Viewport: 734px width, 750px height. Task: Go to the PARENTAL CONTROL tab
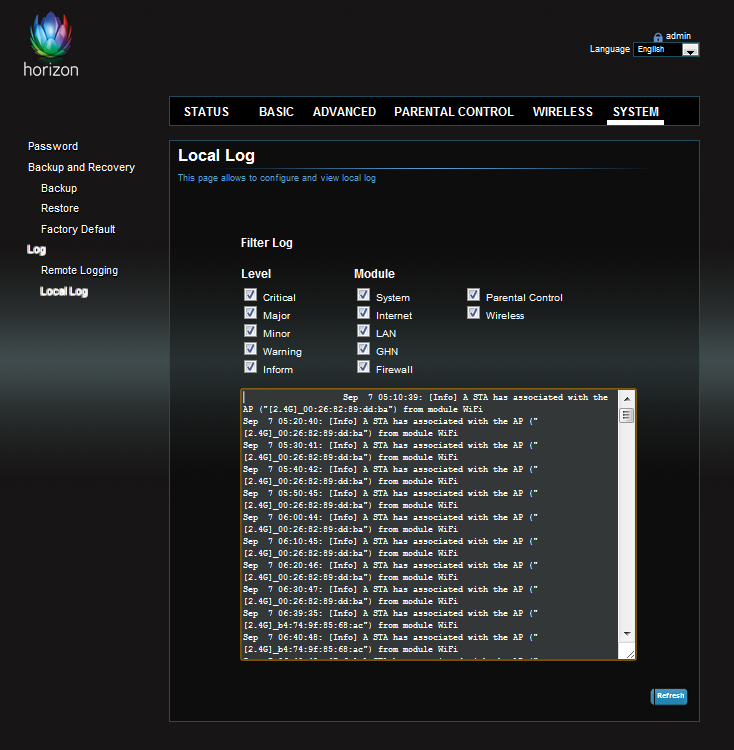[453, 112]
